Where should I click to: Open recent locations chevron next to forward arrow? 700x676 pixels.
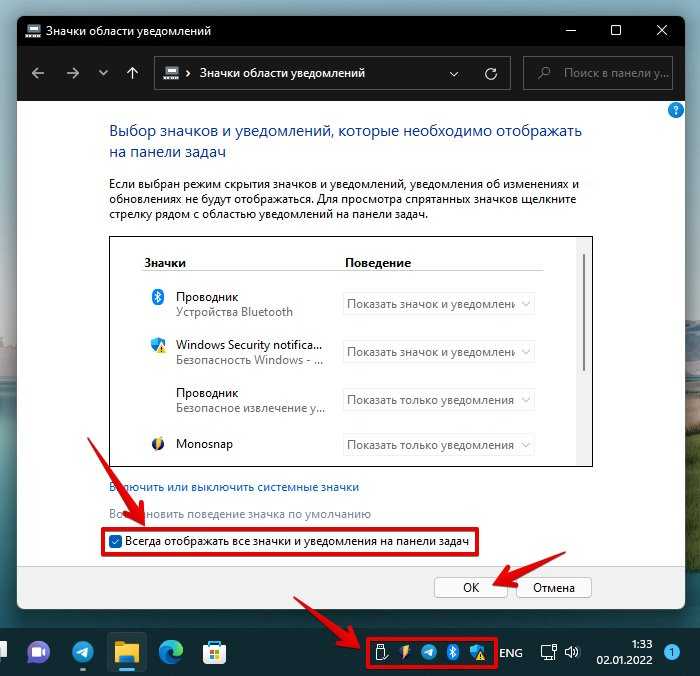point(103,73)
